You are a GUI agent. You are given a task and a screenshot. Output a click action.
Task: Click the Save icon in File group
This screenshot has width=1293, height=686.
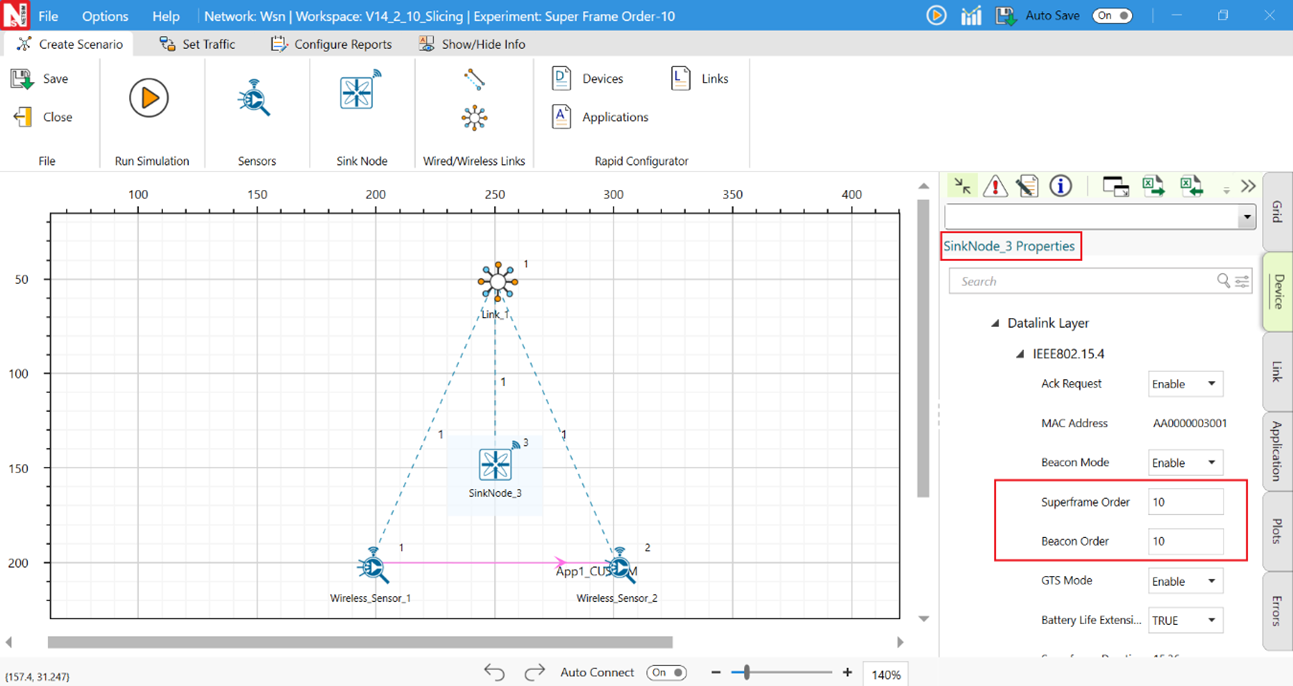click(22, 79)
